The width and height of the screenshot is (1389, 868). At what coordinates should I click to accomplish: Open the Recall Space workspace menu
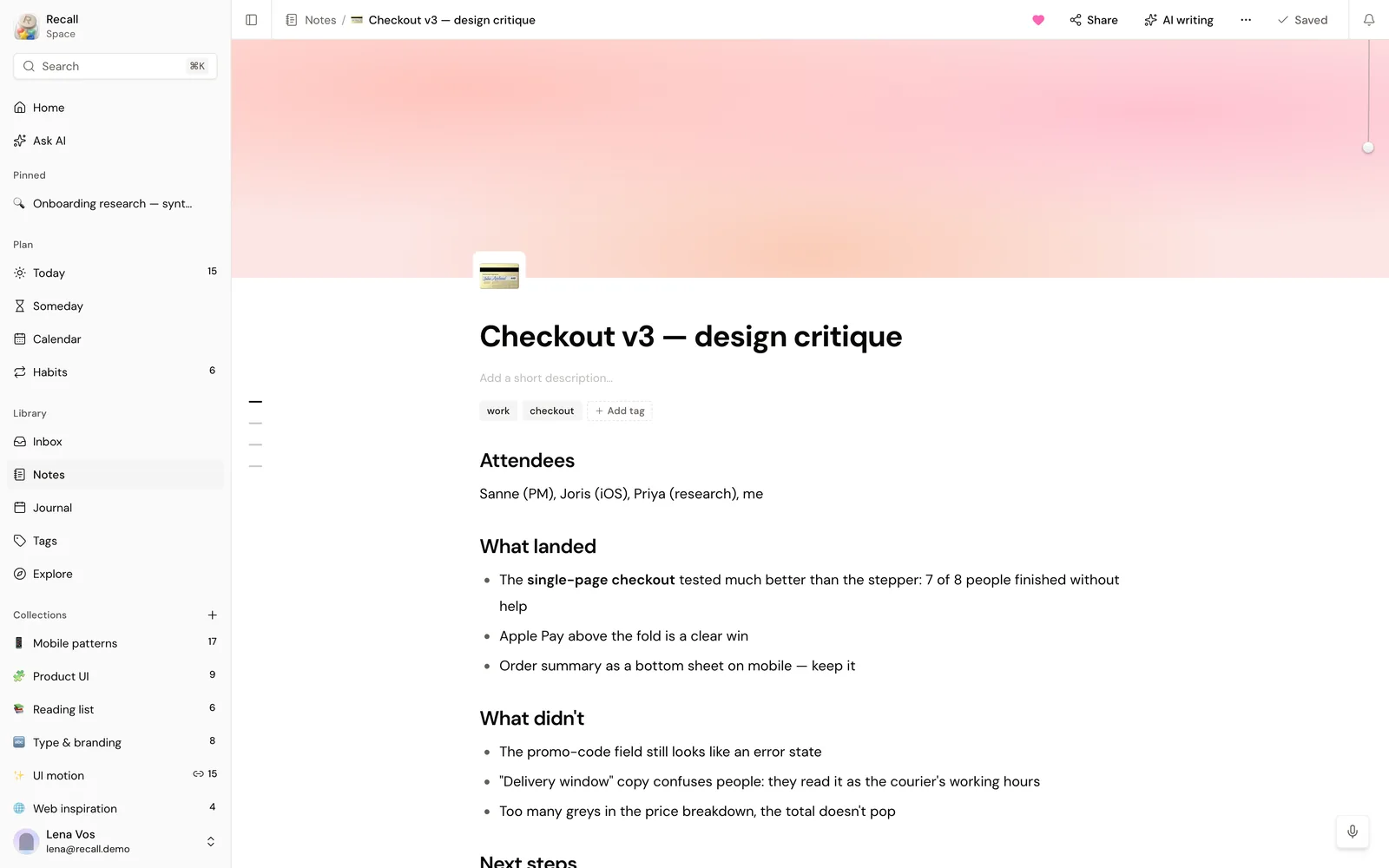tap(47, 26)
